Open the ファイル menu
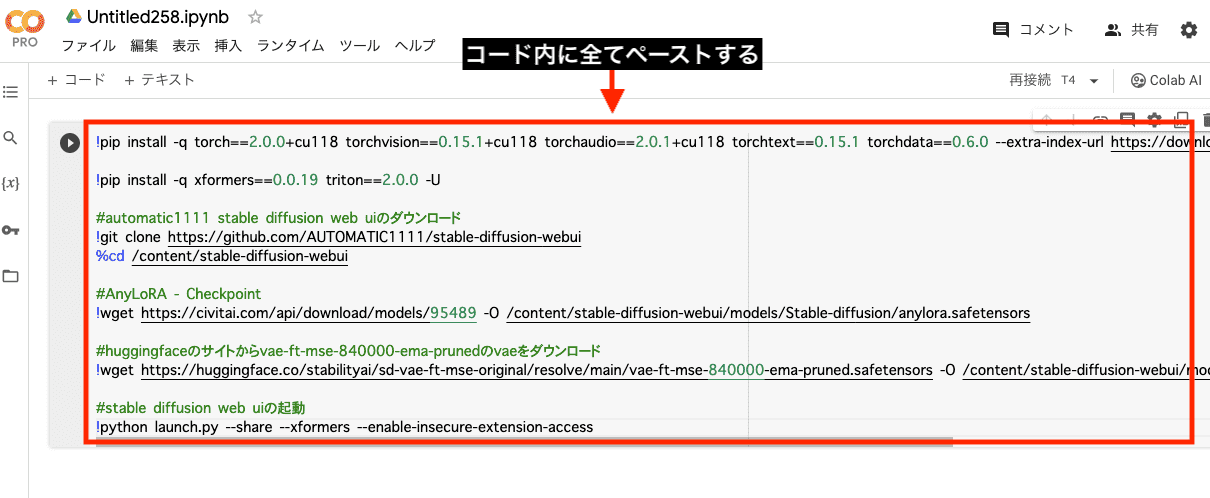1210x498 pixels. (x=88, y=46)
